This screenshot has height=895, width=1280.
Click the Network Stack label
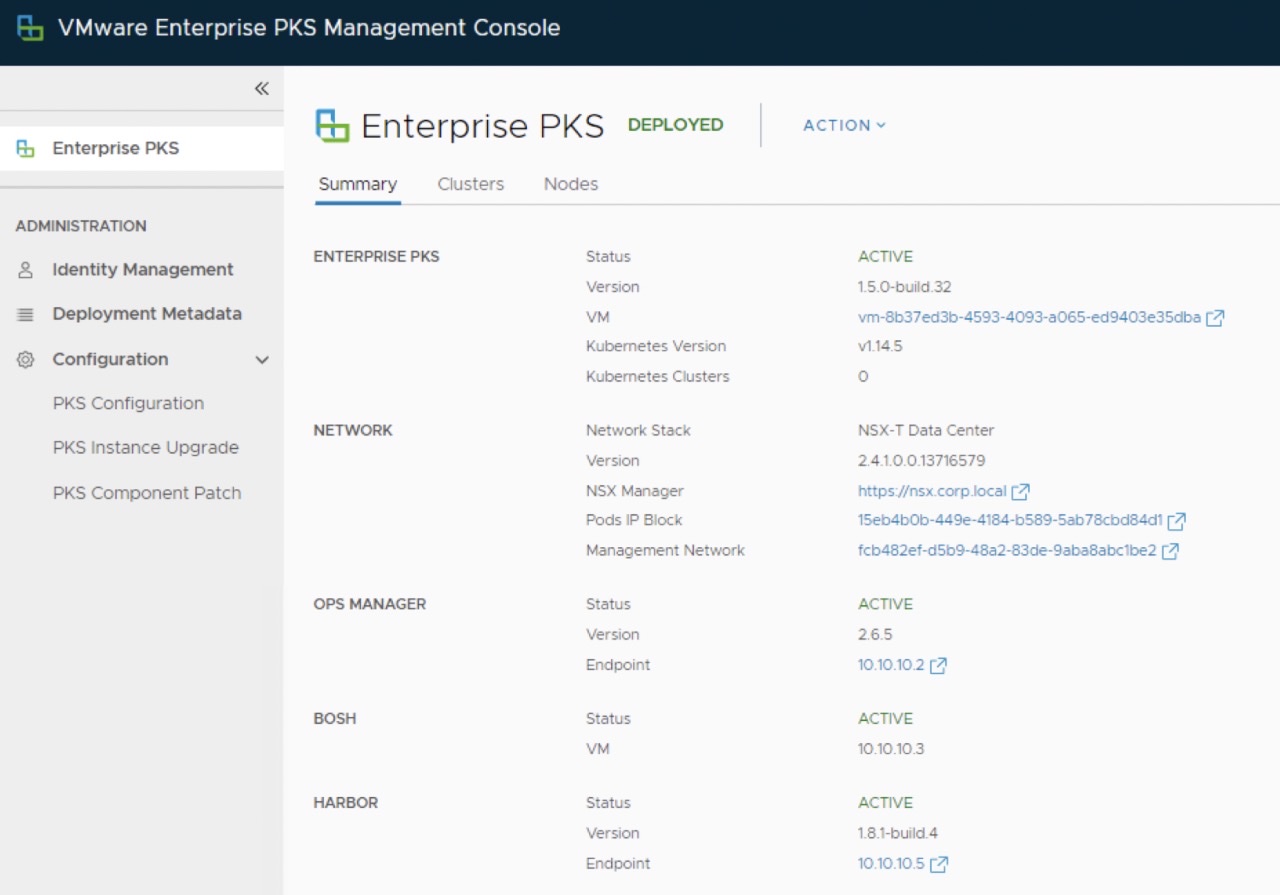[638, 430]
